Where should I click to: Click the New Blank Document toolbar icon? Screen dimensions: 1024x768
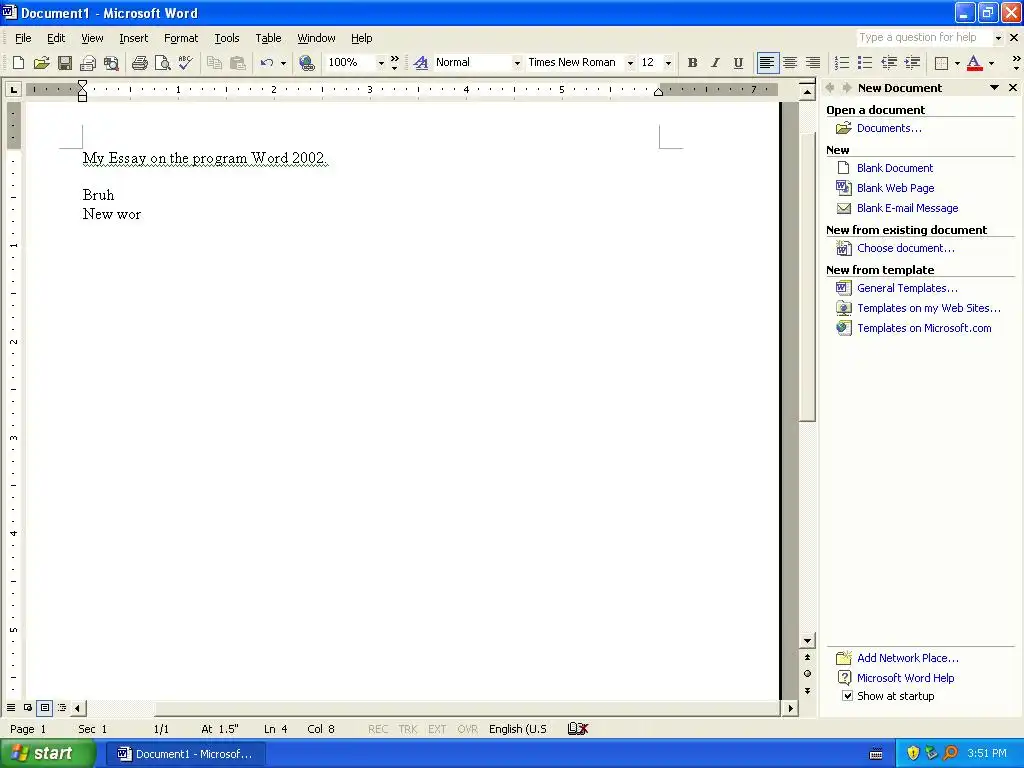18,63
